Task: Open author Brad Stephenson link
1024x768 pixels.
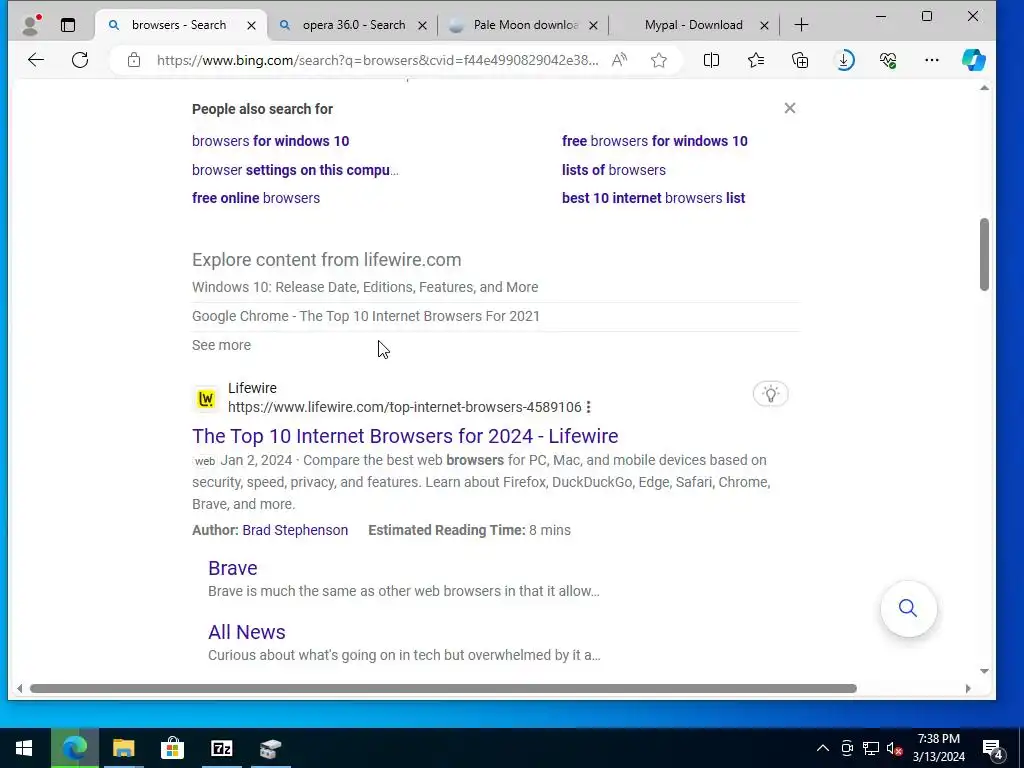Action: [295, 530]
